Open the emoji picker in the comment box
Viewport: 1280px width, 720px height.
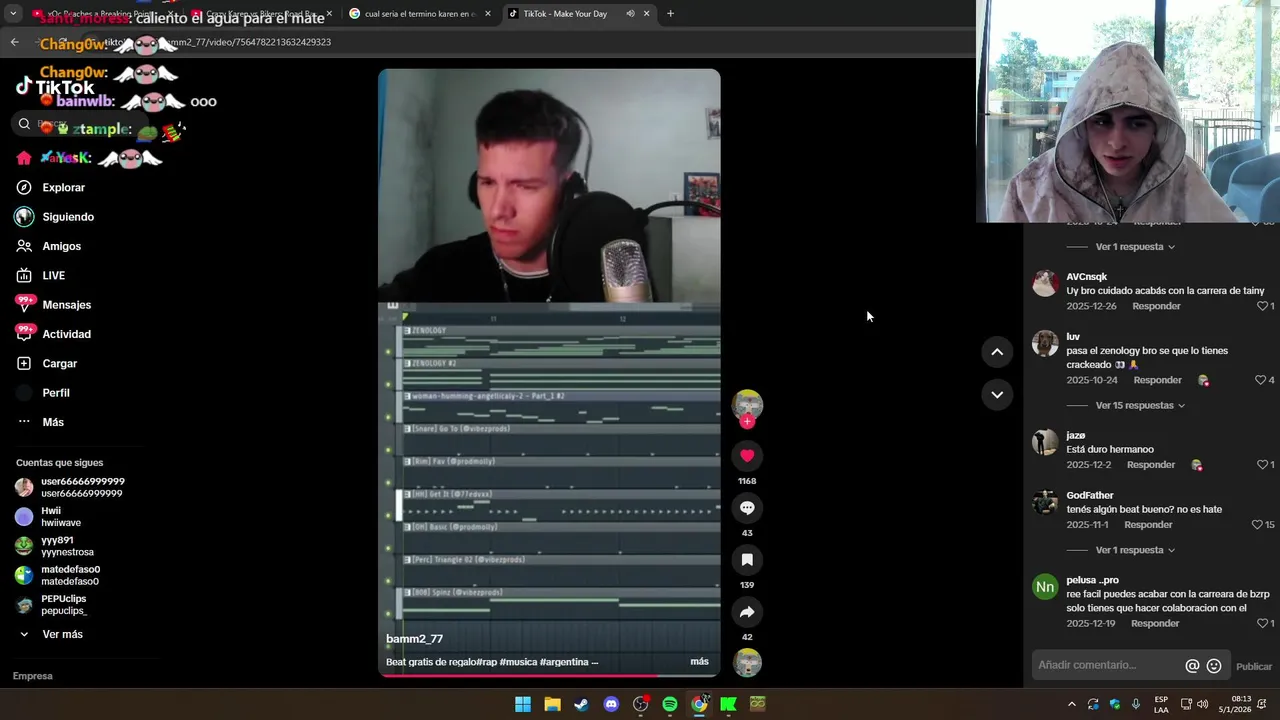[1214, 666]
